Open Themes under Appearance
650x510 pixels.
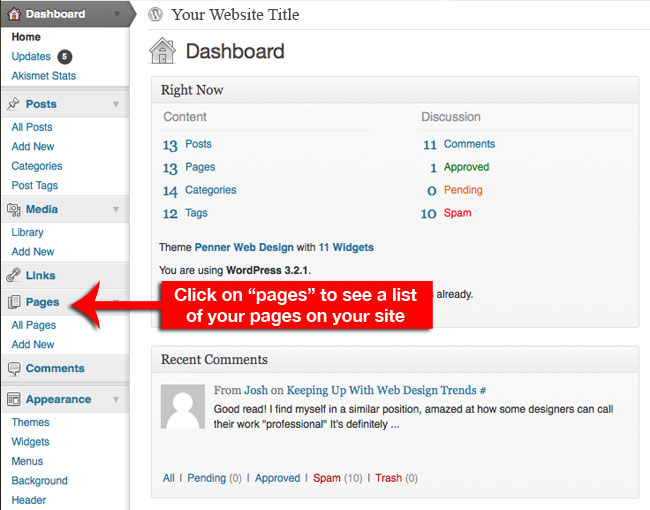30,422
